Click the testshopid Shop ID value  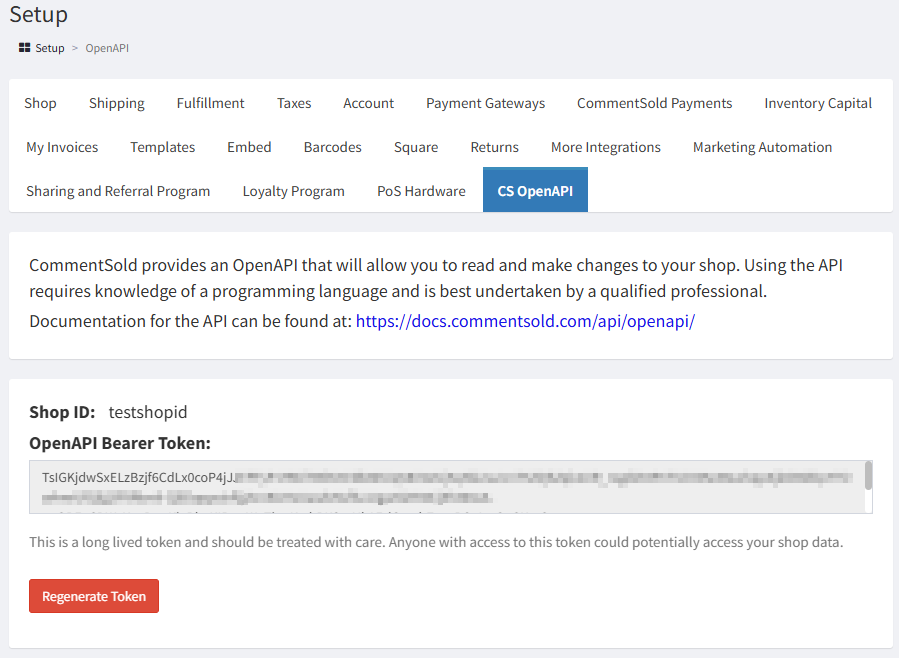[x=148, y=412]
